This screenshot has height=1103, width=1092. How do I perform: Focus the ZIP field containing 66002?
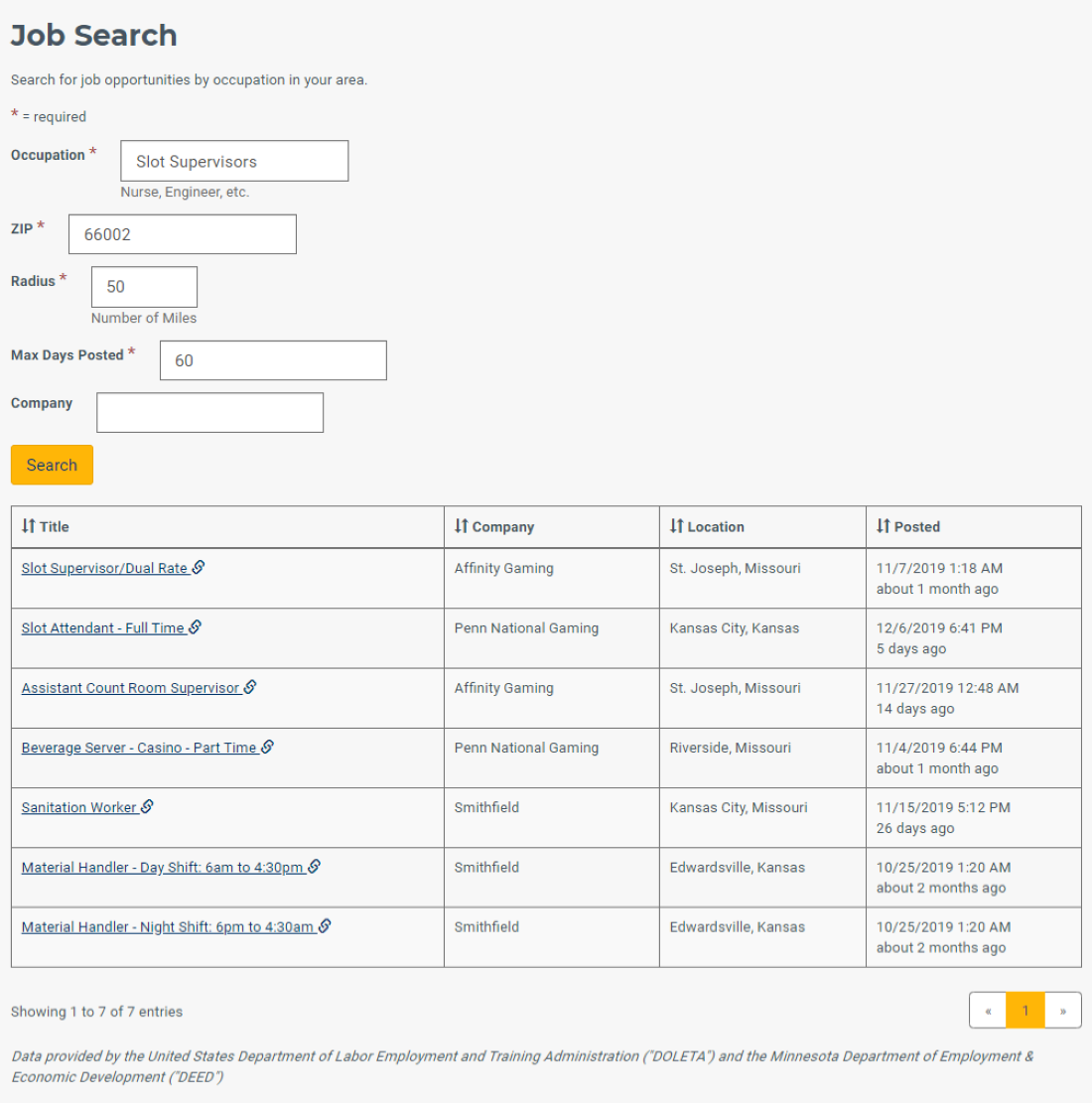click(x=183, y=234)
